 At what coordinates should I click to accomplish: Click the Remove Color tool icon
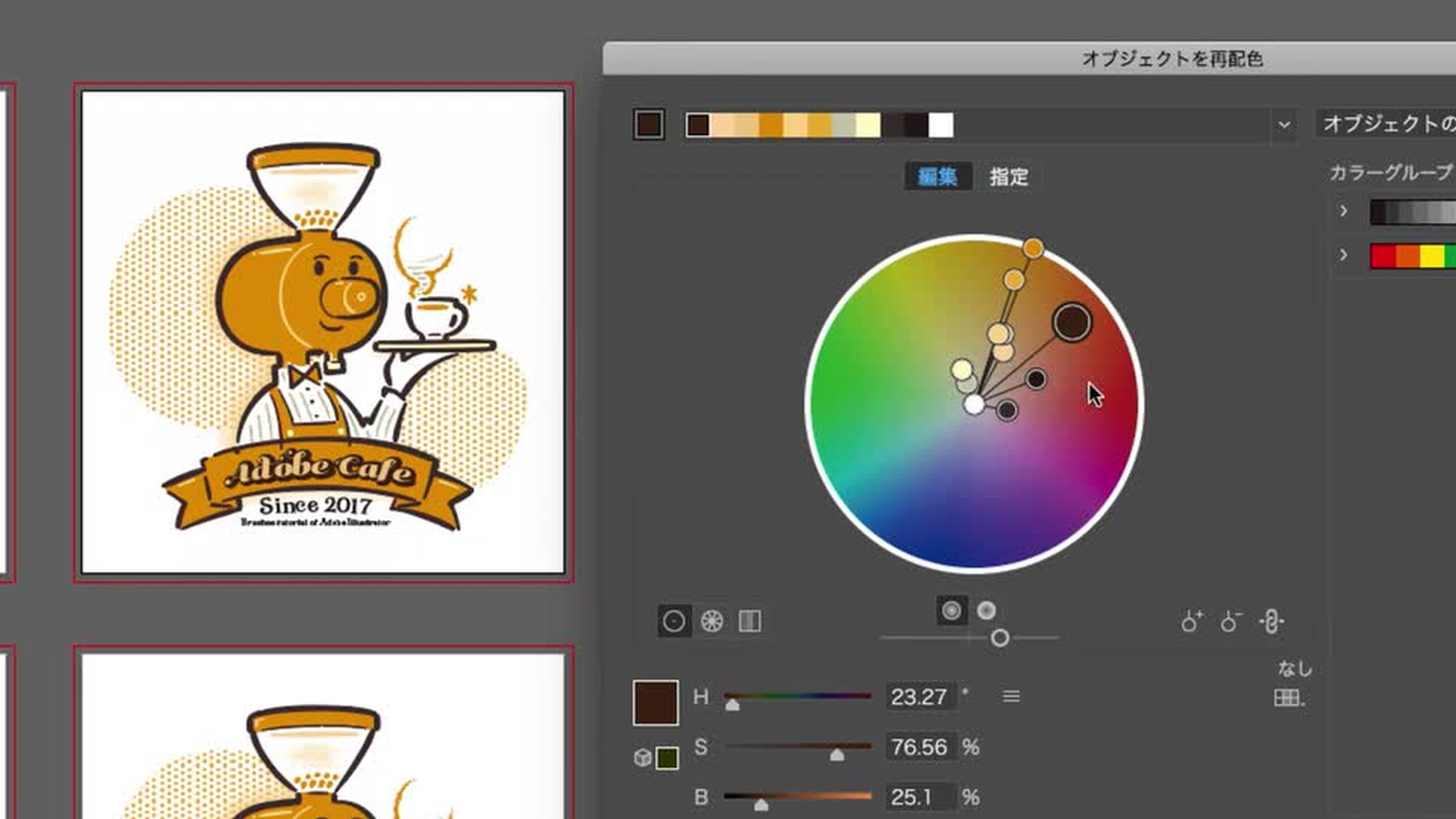point(1231,622)
